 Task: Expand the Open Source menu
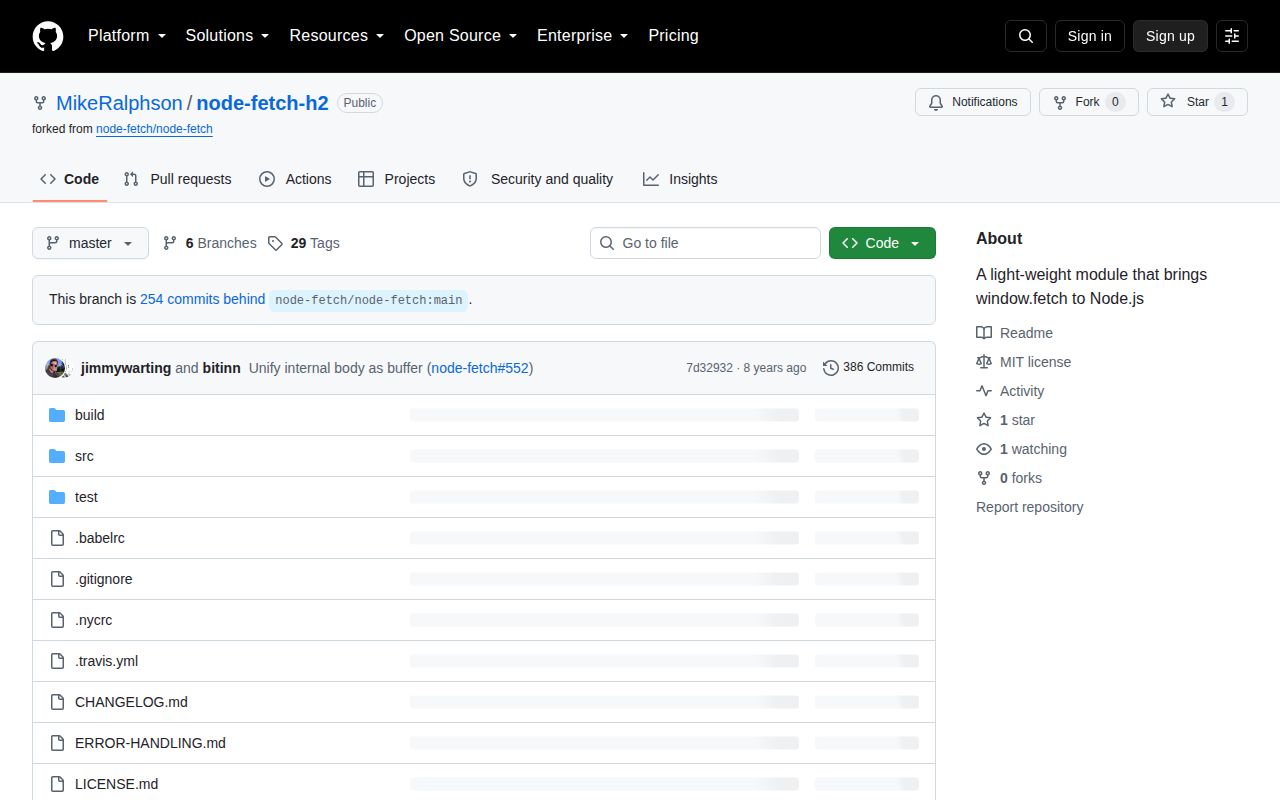pos(460,36)
